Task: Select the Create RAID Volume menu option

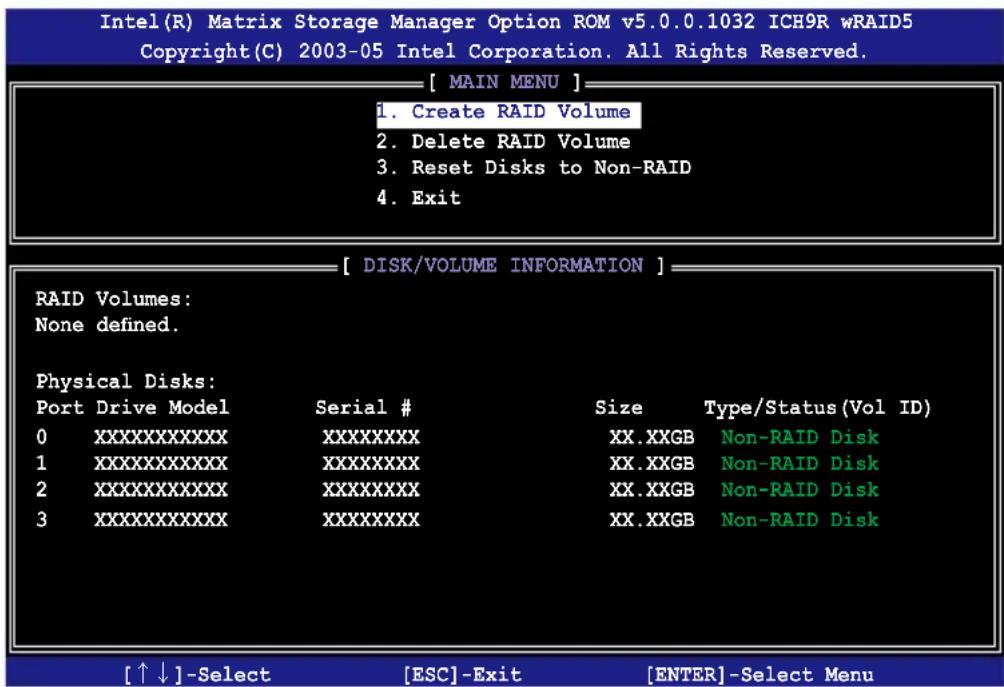Action: pyautogui.click(x=508, y=113)
